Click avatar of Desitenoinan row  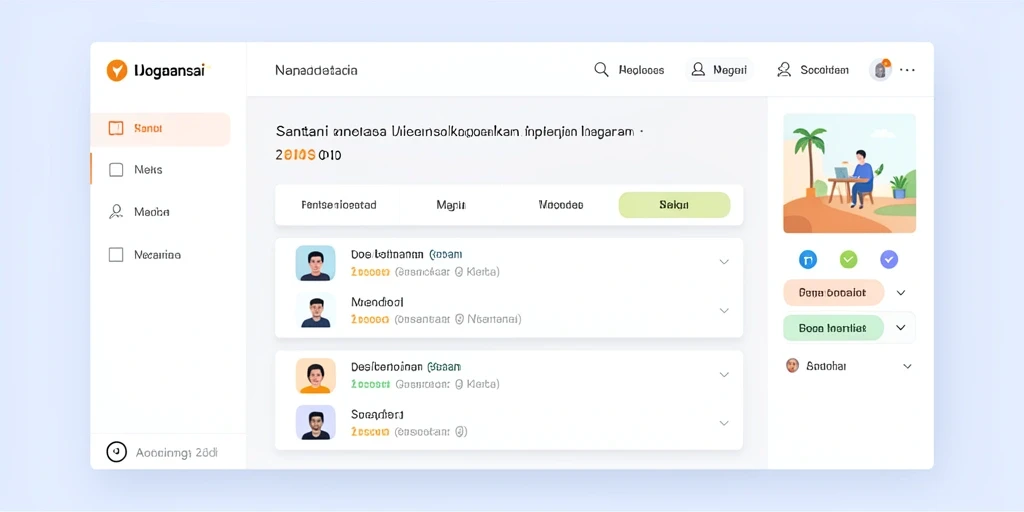click(315, 376)
